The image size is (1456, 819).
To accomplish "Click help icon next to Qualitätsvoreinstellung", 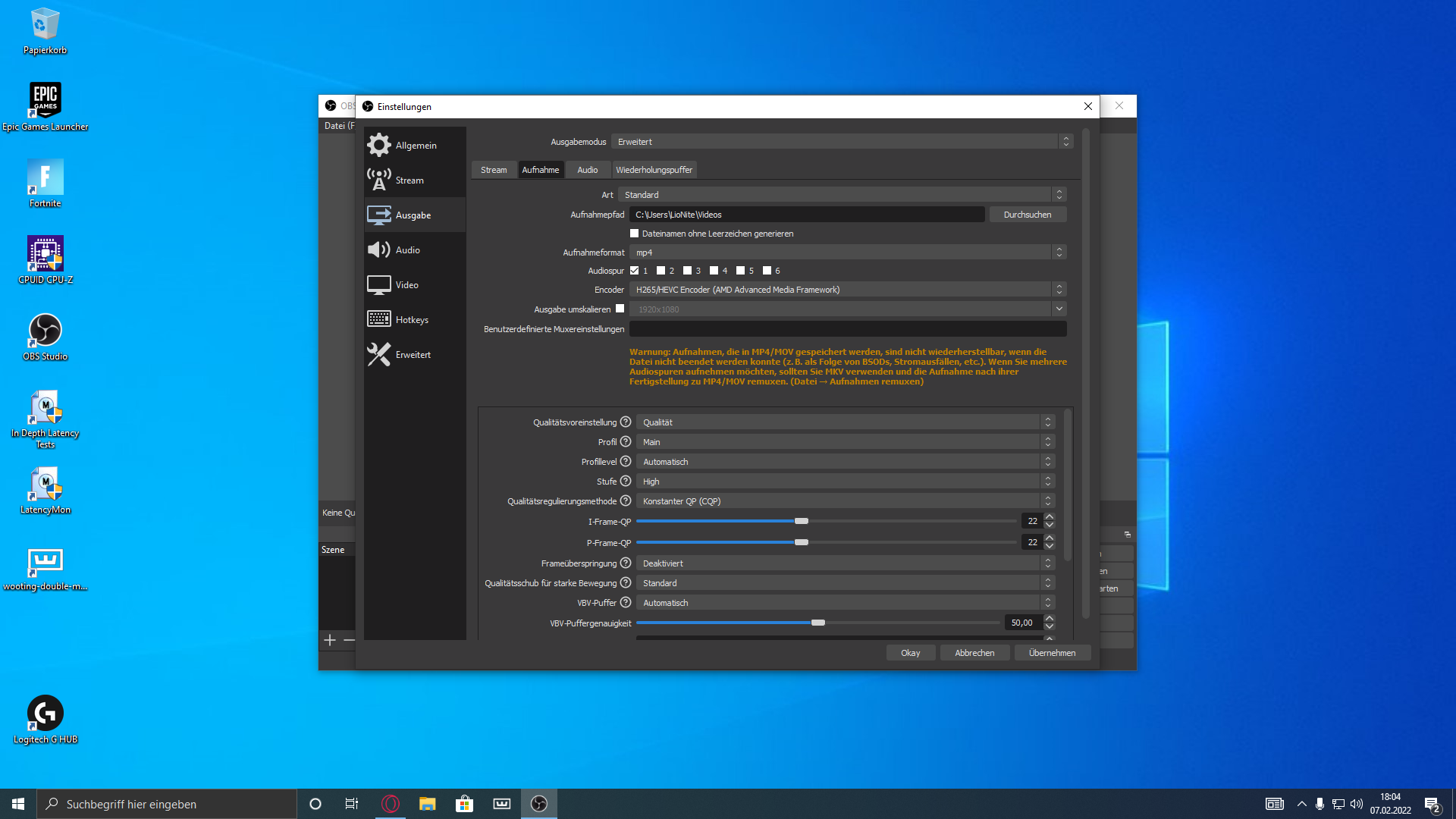I will pos(626,422).
